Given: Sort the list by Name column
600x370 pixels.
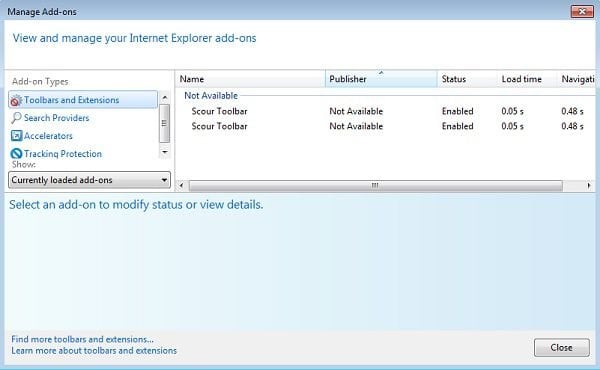Looking at the screenshot, I should (x=251, y=79).
